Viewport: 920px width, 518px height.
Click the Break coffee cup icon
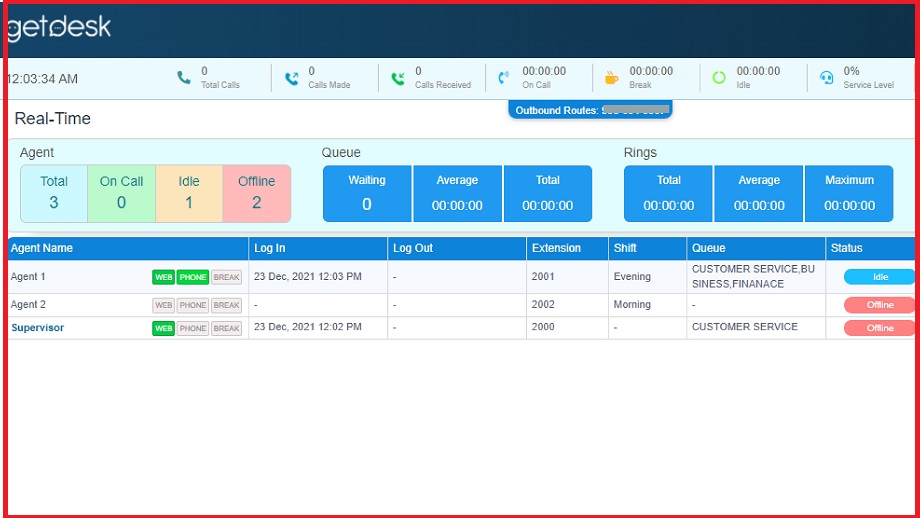611,78
